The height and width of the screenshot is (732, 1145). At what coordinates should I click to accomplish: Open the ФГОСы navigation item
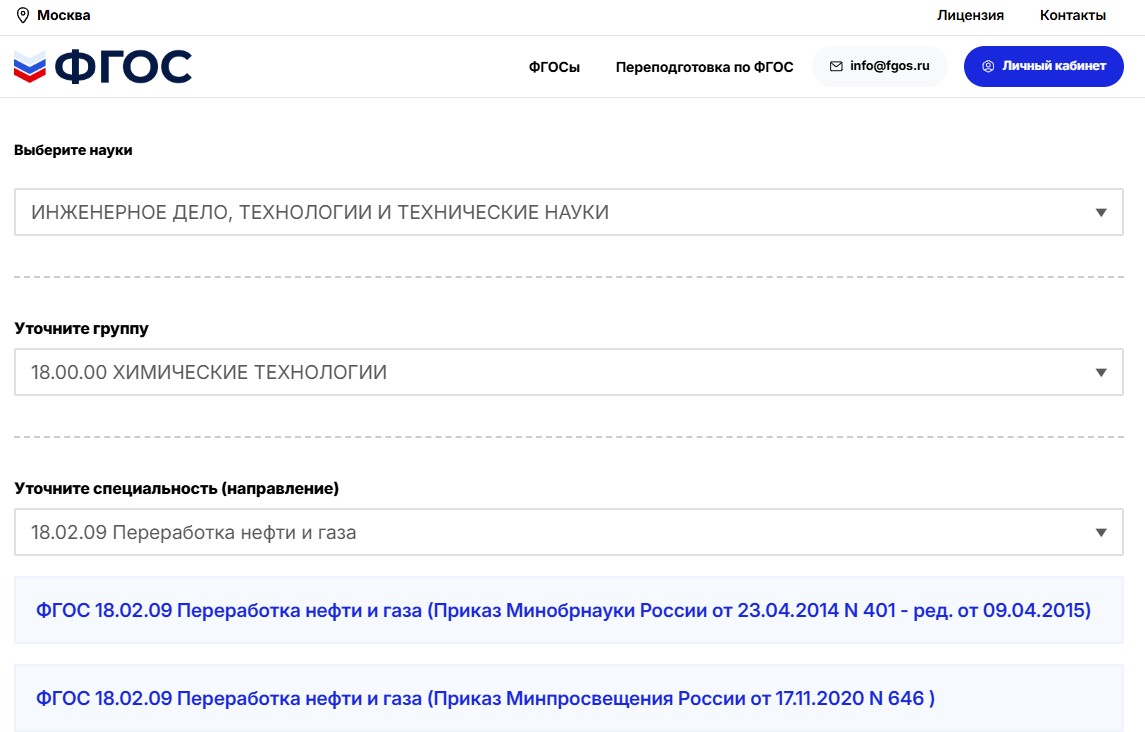coord(554,67)
